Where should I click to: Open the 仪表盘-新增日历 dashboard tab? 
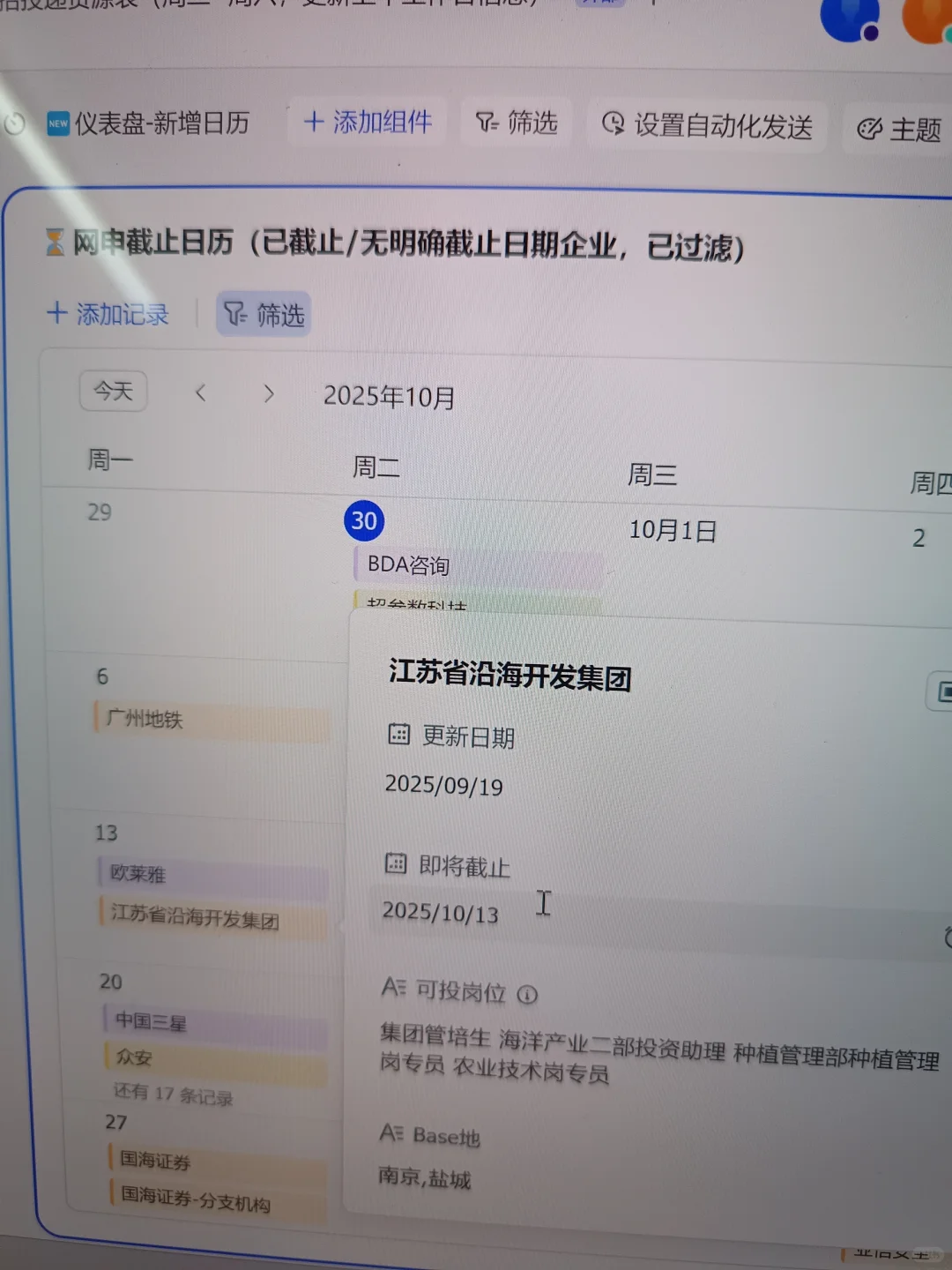(x=148, y=123)
